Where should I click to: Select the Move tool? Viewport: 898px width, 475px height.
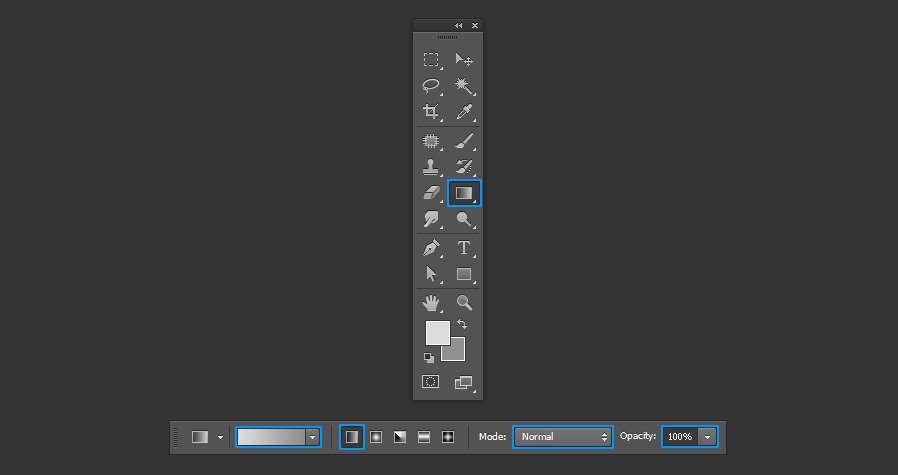(464, 60)
